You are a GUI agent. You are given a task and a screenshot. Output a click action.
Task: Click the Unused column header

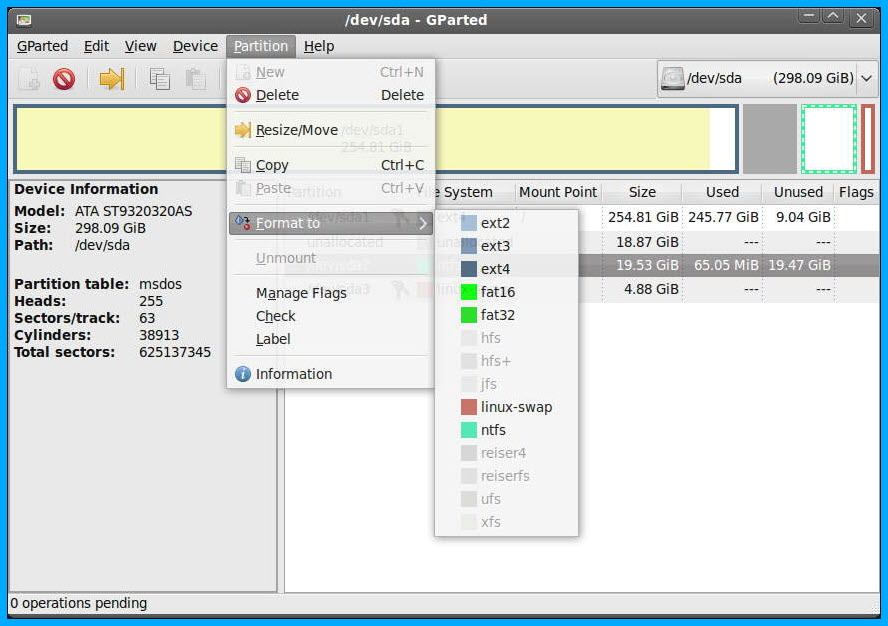[798, 193]
